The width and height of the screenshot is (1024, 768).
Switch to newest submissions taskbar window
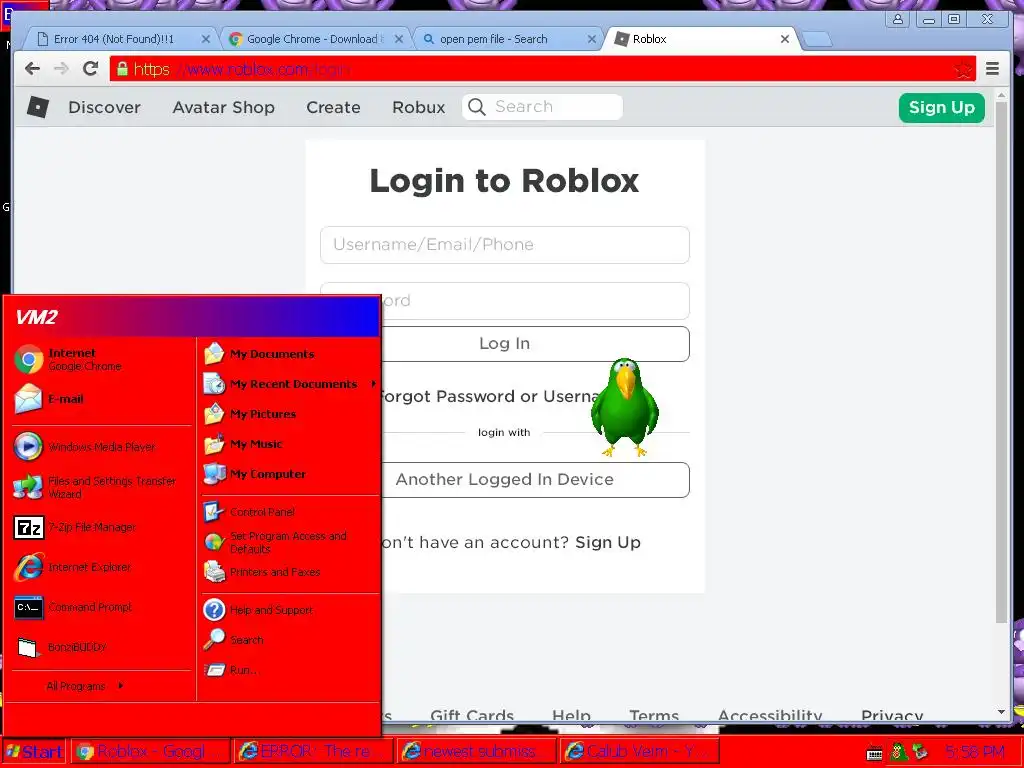477,752
